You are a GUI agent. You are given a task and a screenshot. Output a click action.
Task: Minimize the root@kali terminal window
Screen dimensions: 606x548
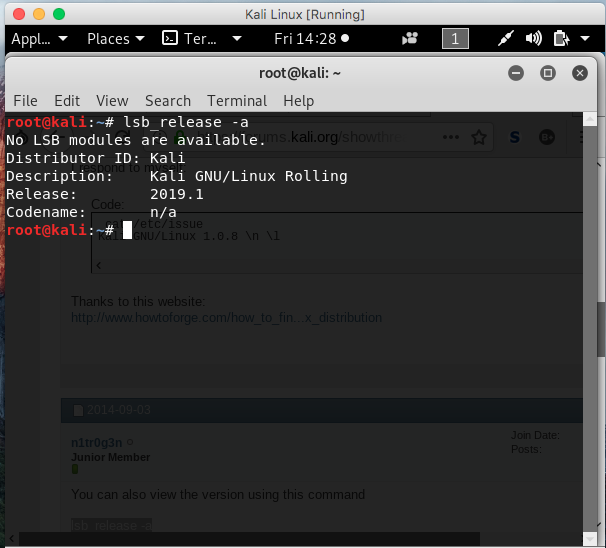515,73
